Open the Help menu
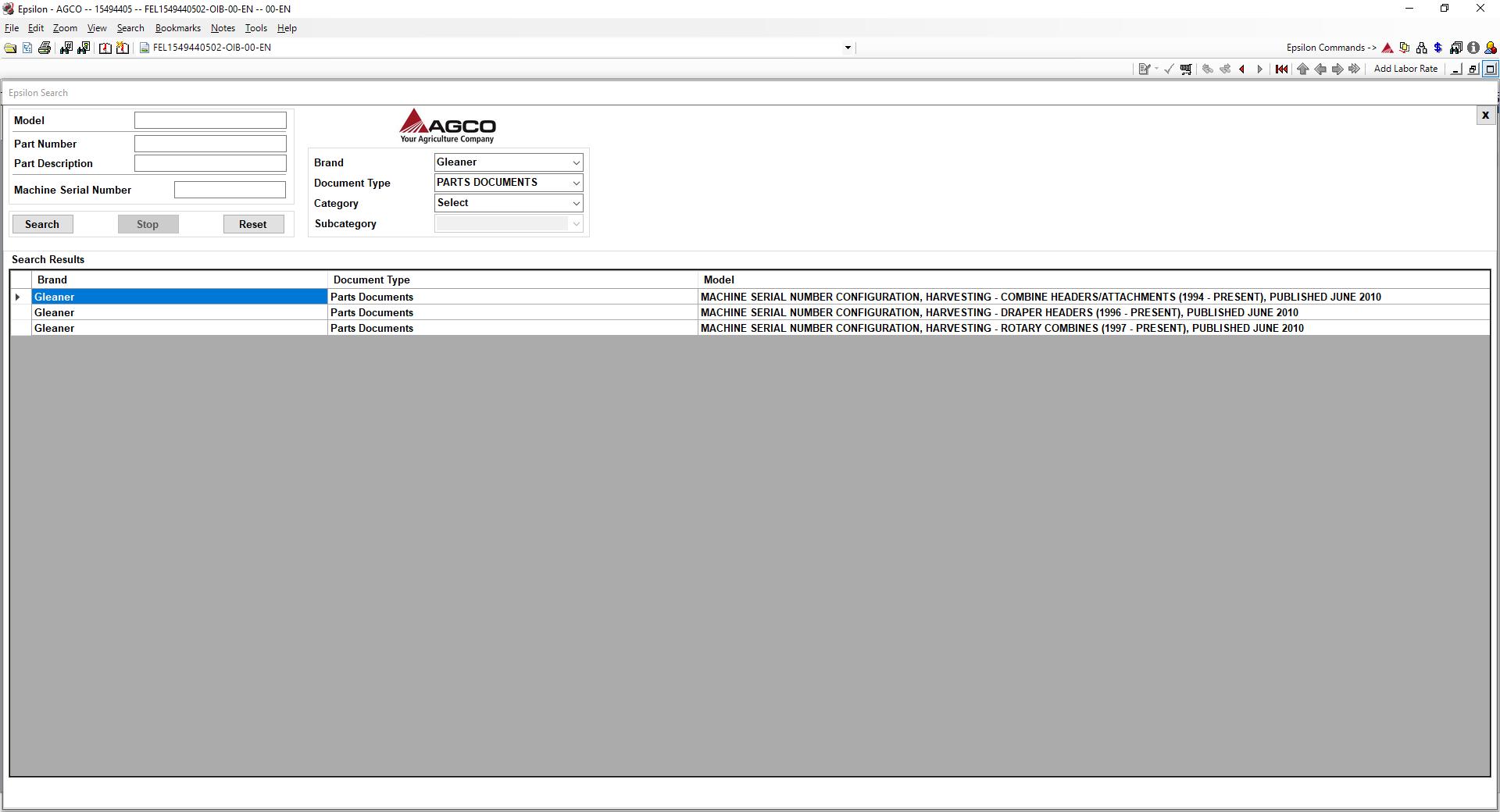The width and height of the screenshot is (1500, 812). tap(287, 28)
